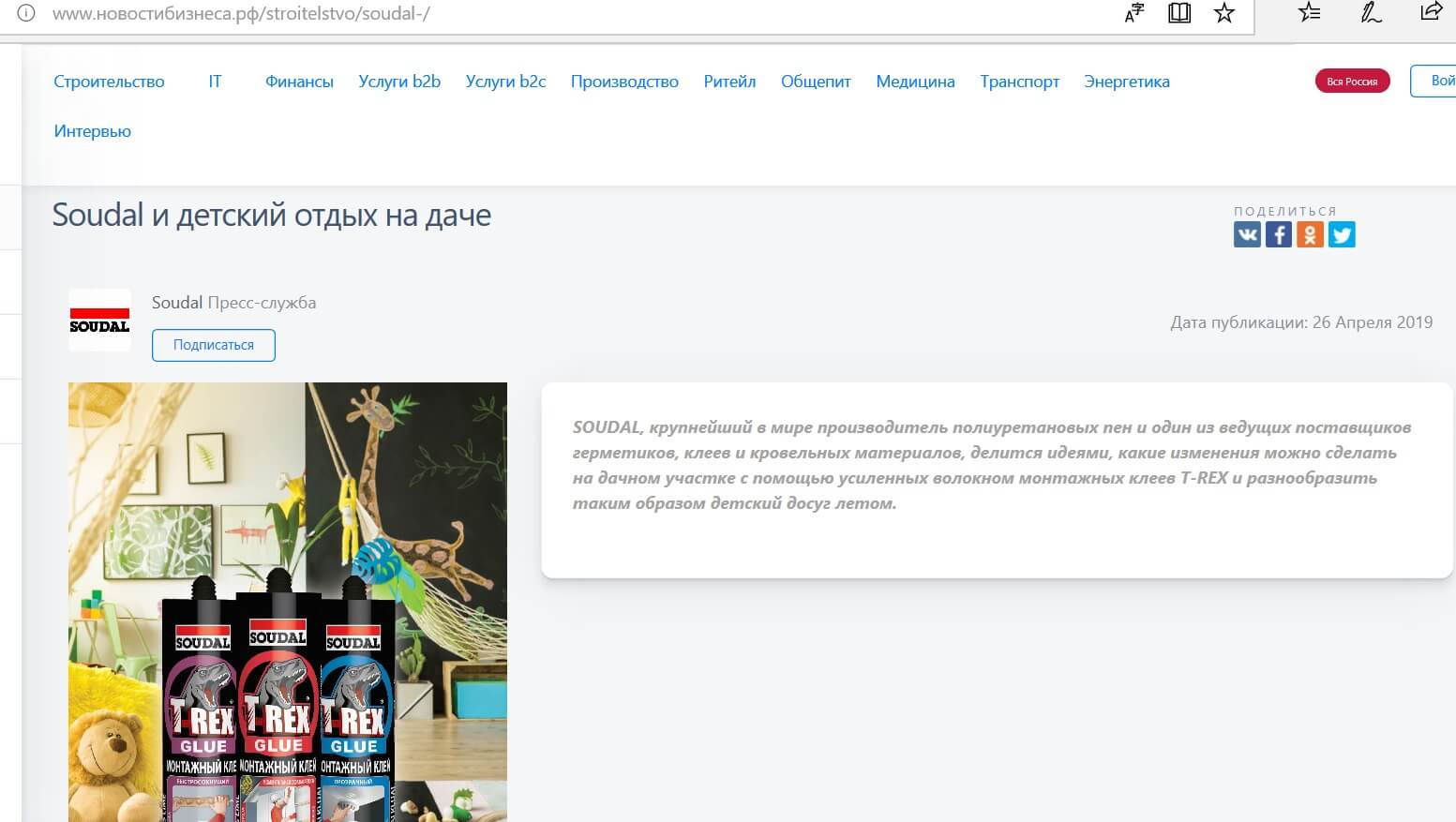This screenshot has width=1456, height=822.
Task: Click the browser share icon
Action: pos(1432,12)
